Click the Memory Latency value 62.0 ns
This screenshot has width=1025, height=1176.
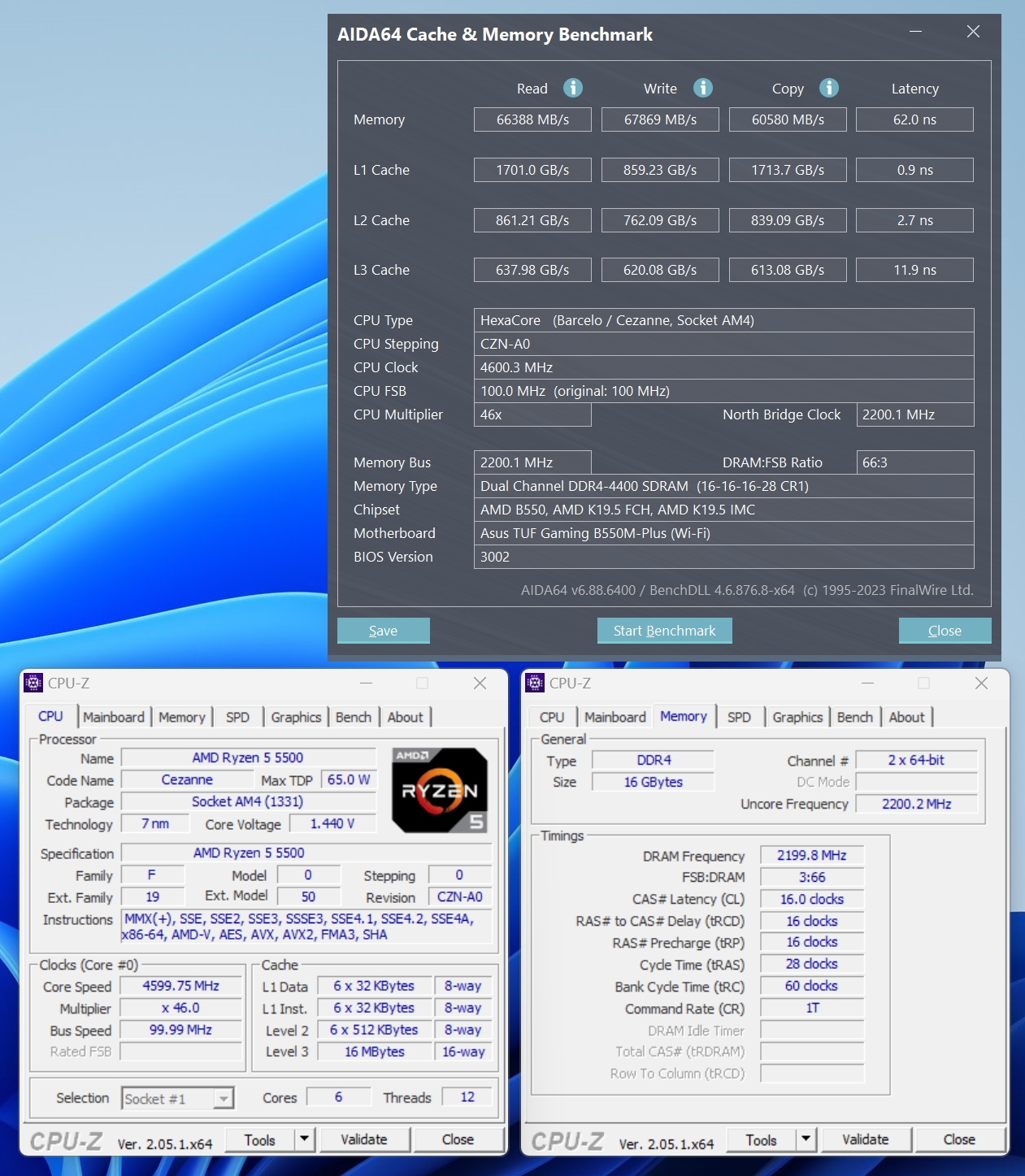(x=915, y=119)
